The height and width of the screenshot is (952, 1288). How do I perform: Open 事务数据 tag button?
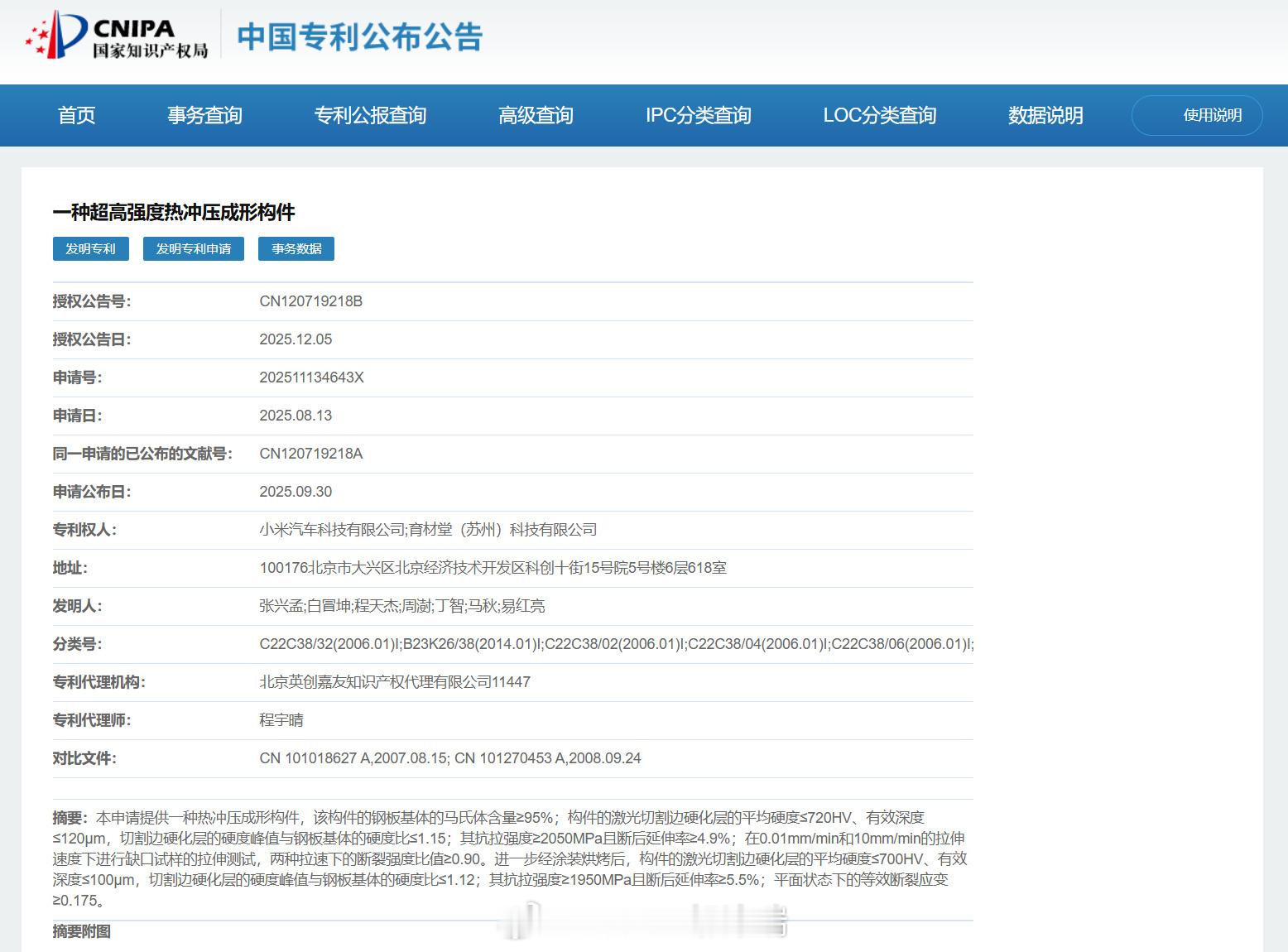click(296, 249)
